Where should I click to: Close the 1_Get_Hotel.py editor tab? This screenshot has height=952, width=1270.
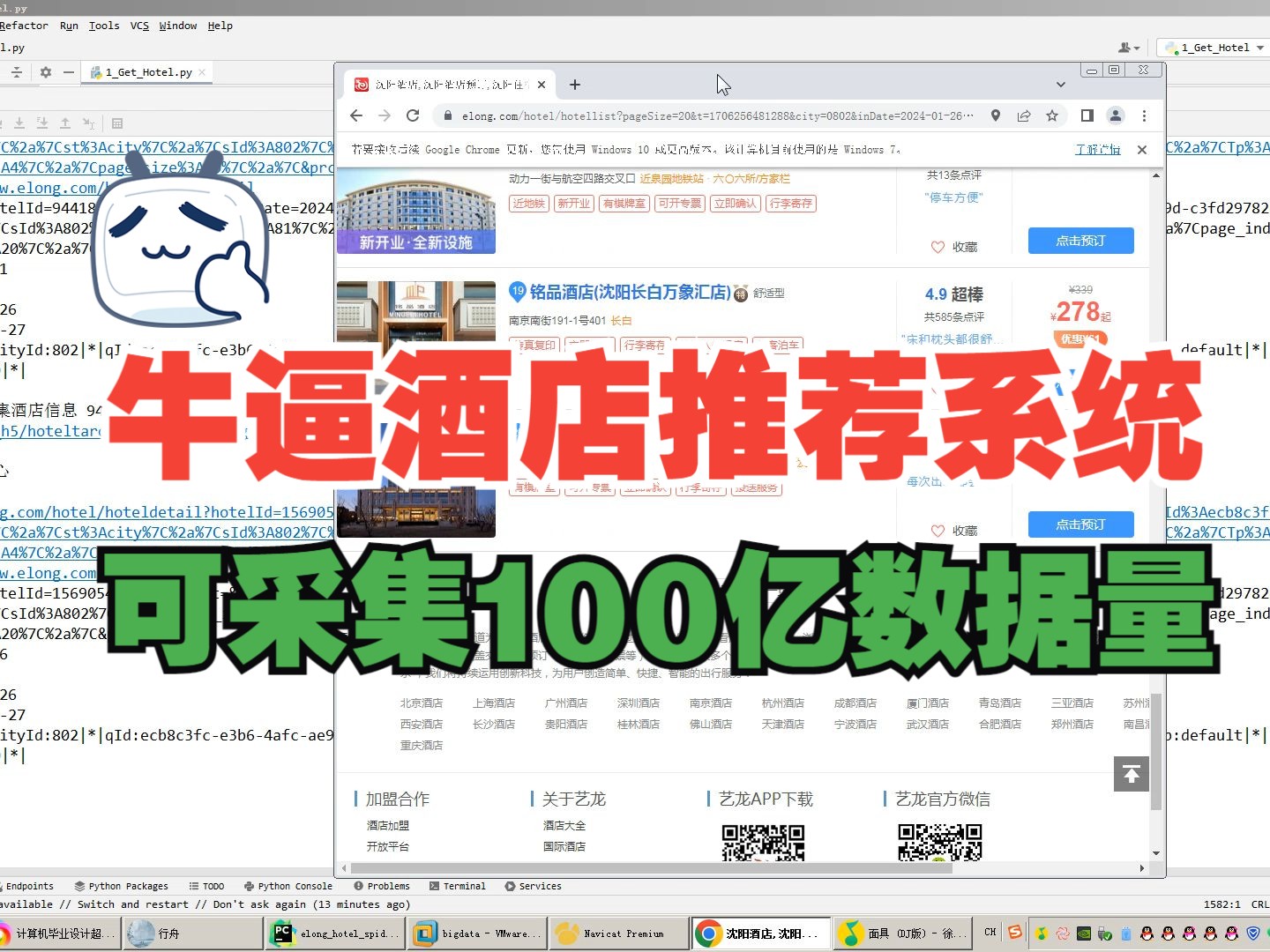tap(202, 72)
